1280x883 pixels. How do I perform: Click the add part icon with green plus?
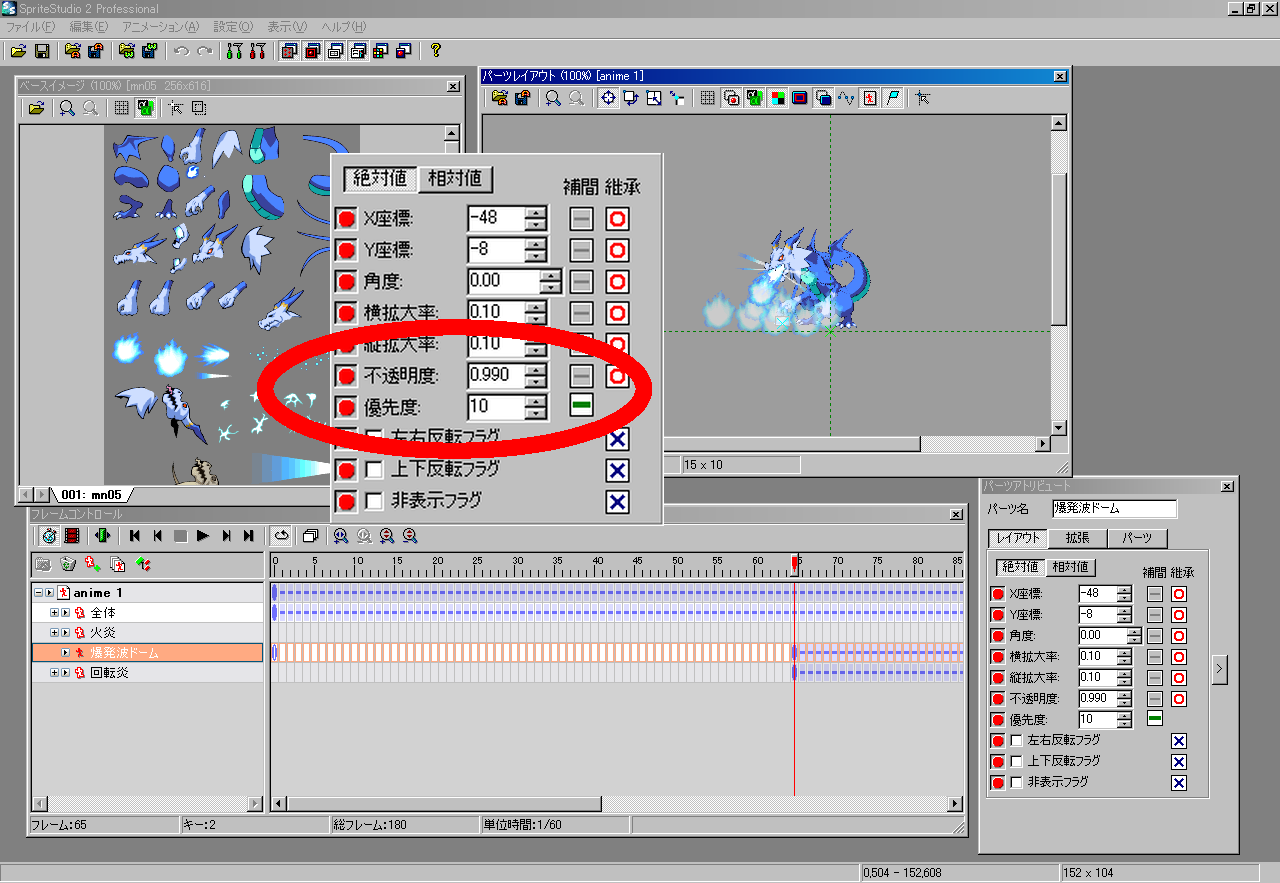93,565
